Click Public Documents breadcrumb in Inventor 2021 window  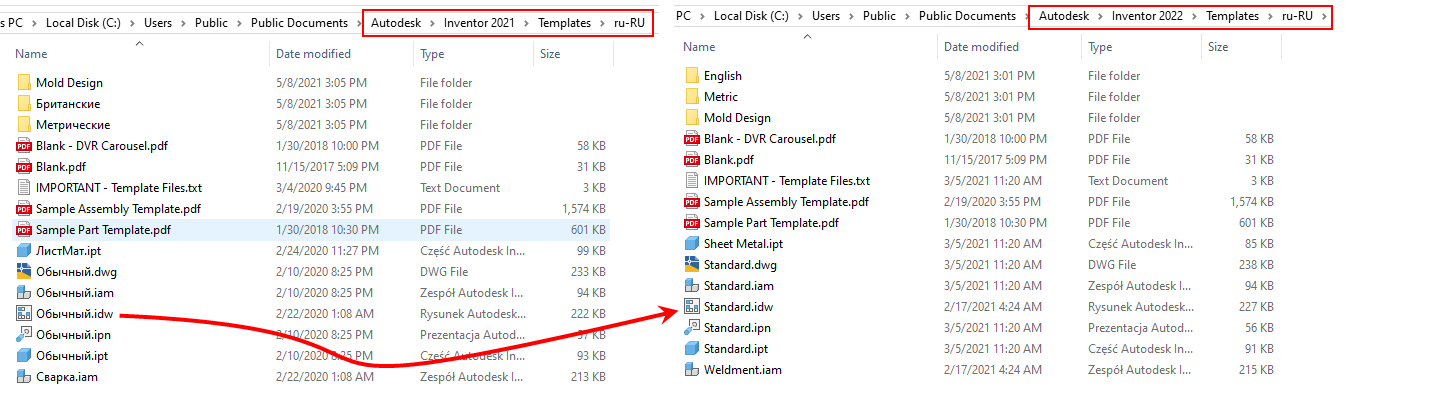(299, 23)
